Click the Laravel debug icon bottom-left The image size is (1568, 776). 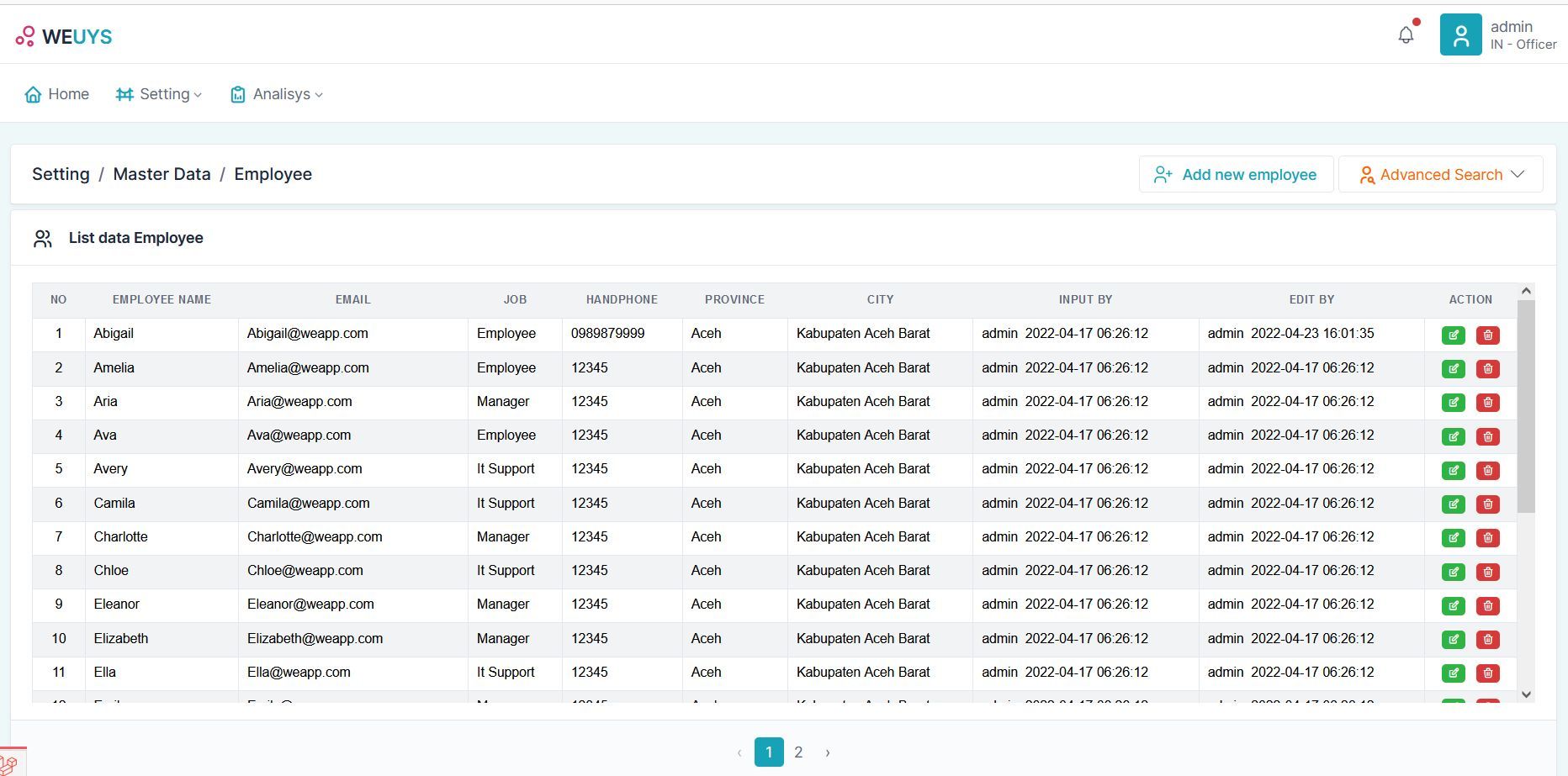[x=10, y=763]
